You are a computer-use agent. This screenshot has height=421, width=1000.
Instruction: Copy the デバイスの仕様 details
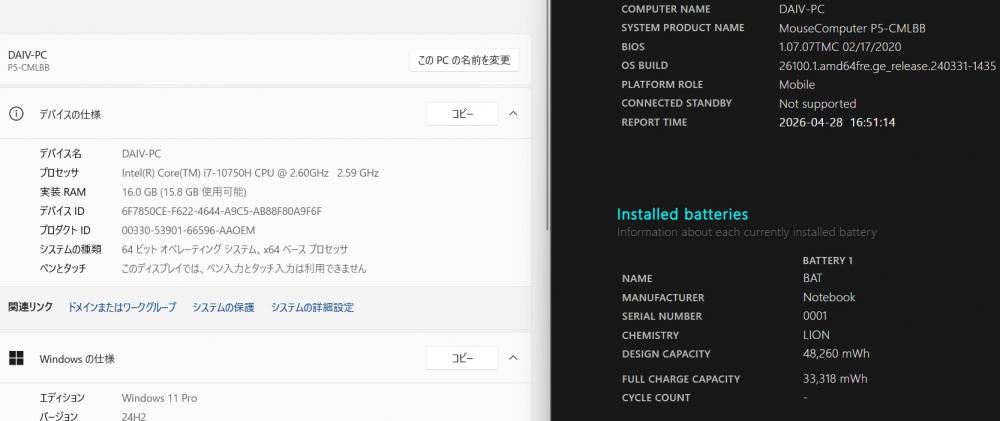tap(462, 114)
